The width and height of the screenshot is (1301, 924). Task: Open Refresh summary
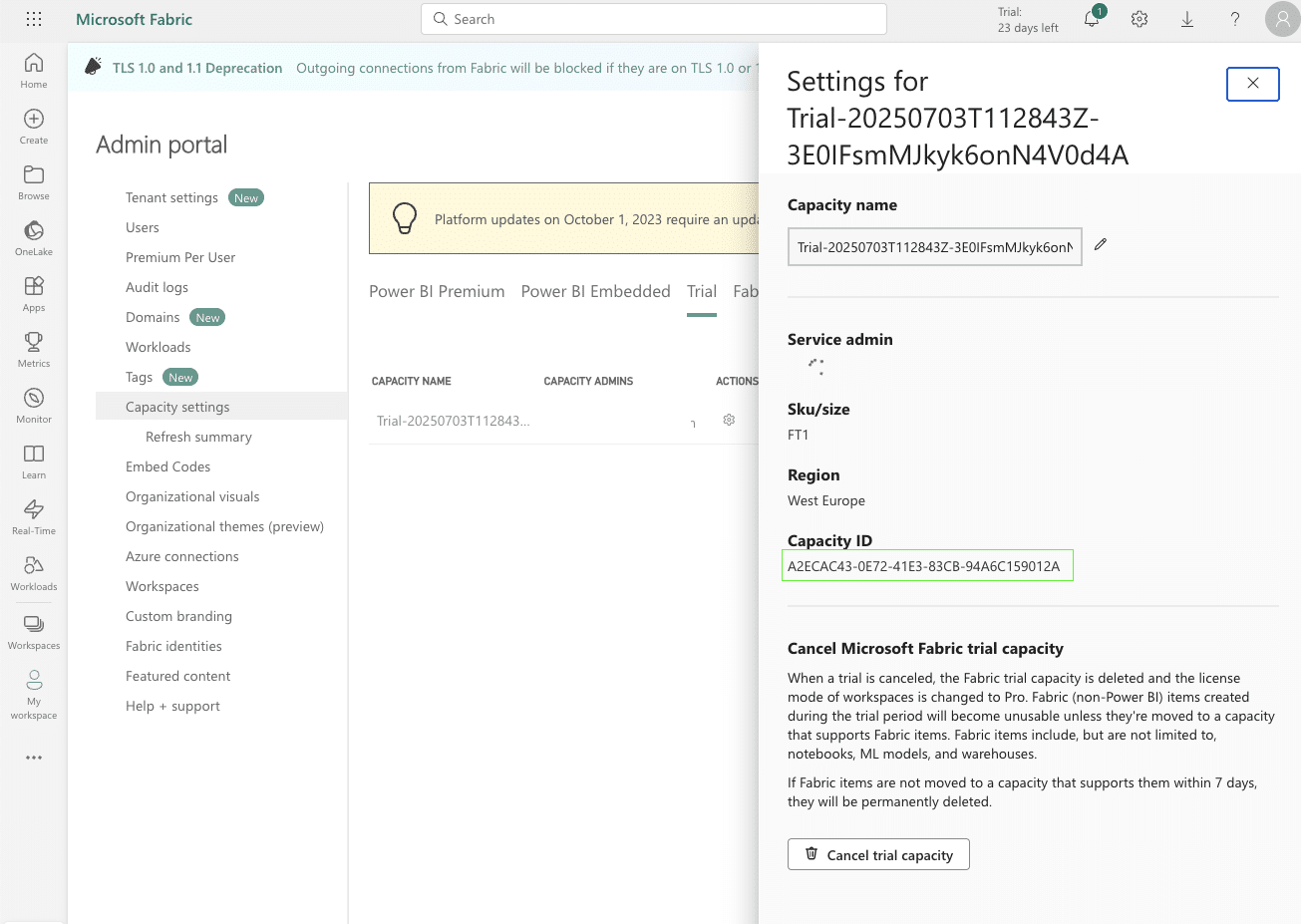[x=198, y=437]
